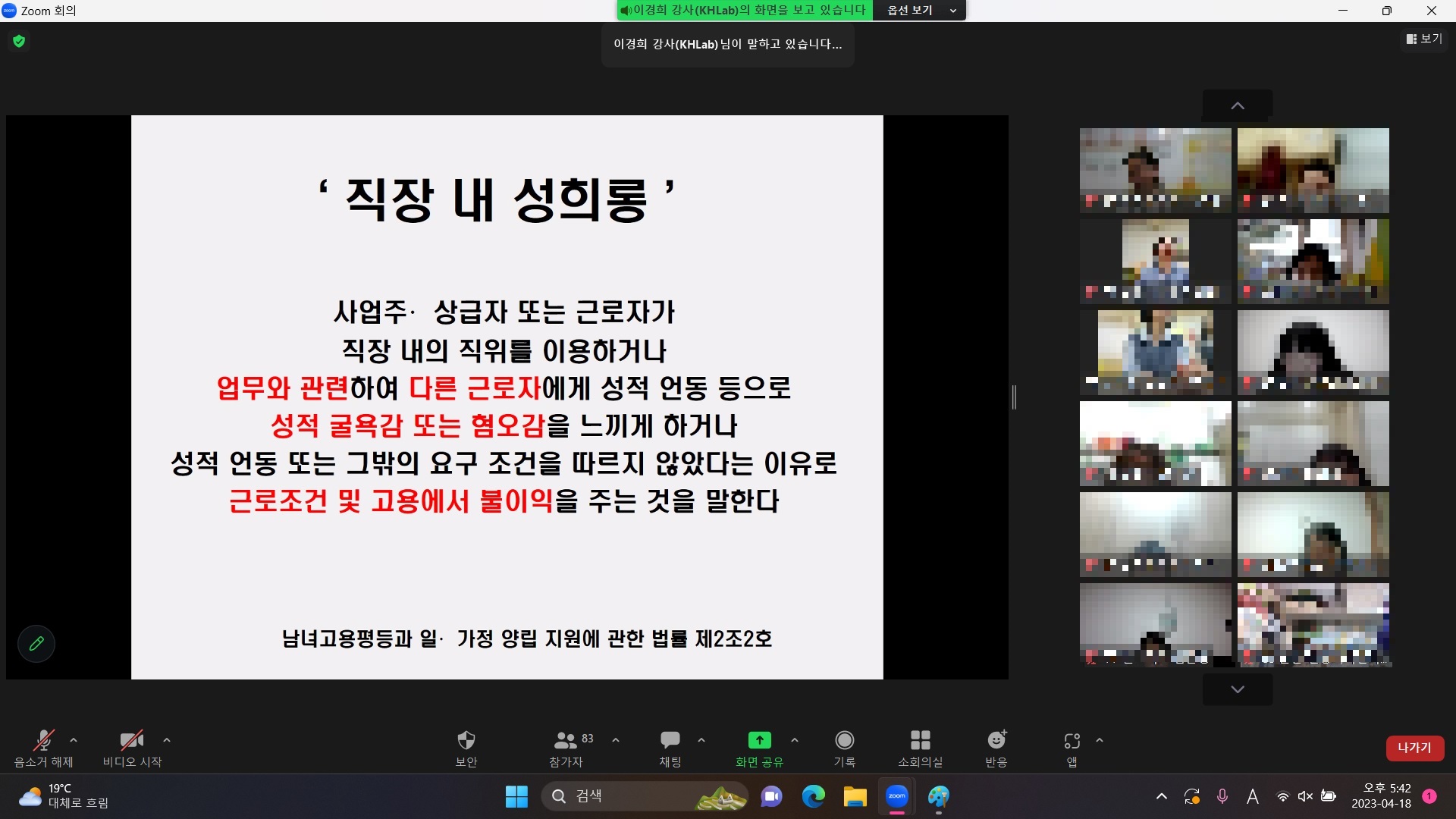Open Breakout Rooms (소회의실) icon
The height and width of the screenshot is (819, 1456).
(x=920, y=740)
